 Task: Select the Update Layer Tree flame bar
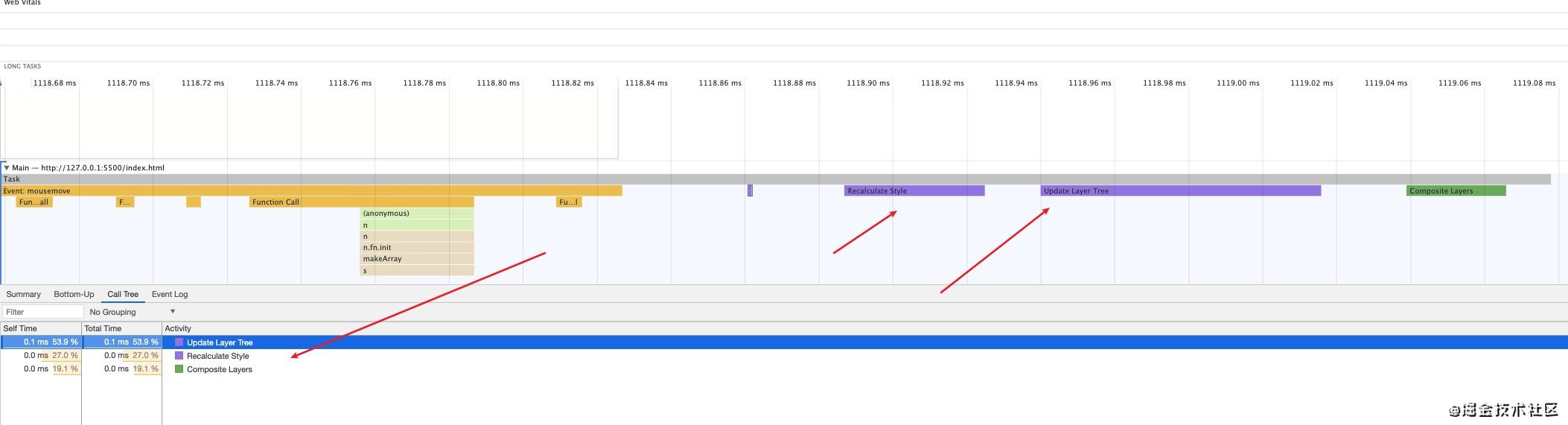pyautogui.click(x=1181, y=191)
